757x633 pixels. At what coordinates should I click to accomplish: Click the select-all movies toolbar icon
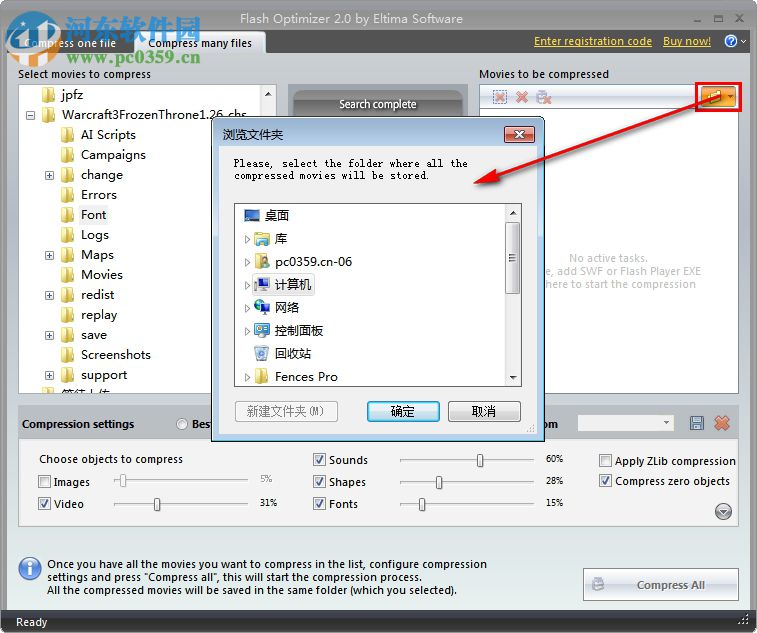click(500, 97)
